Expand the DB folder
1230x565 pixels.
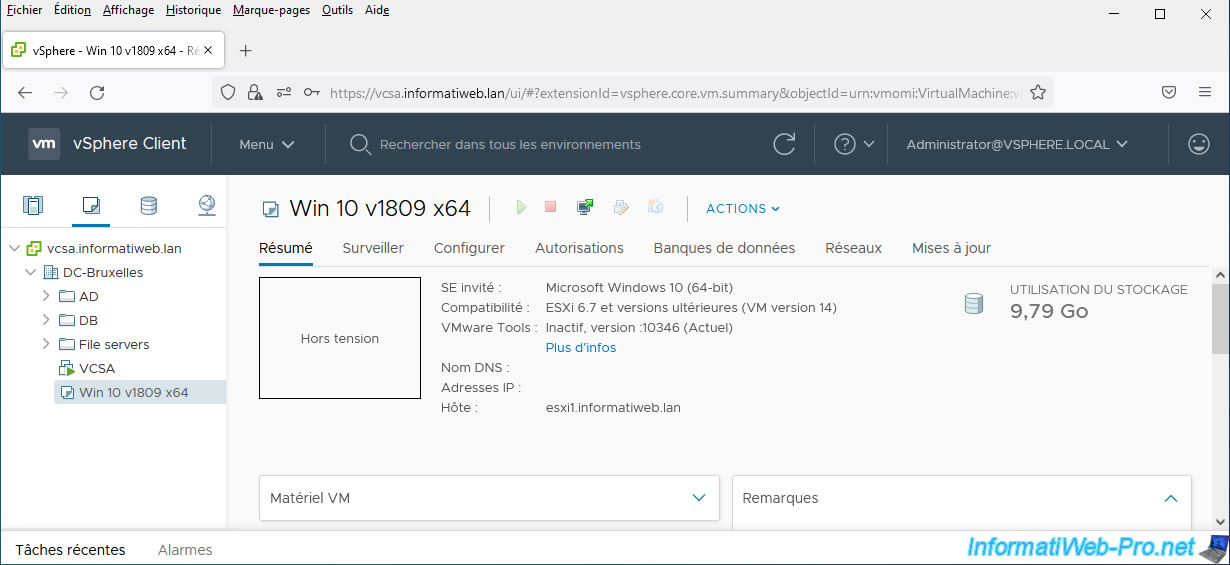[x=46, y=320]
